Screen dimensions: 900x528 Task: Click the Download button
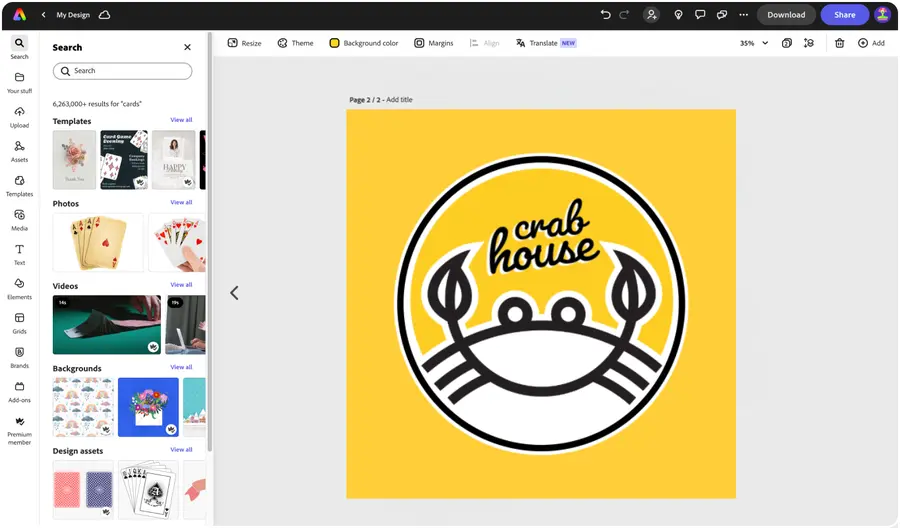point(786,15)
